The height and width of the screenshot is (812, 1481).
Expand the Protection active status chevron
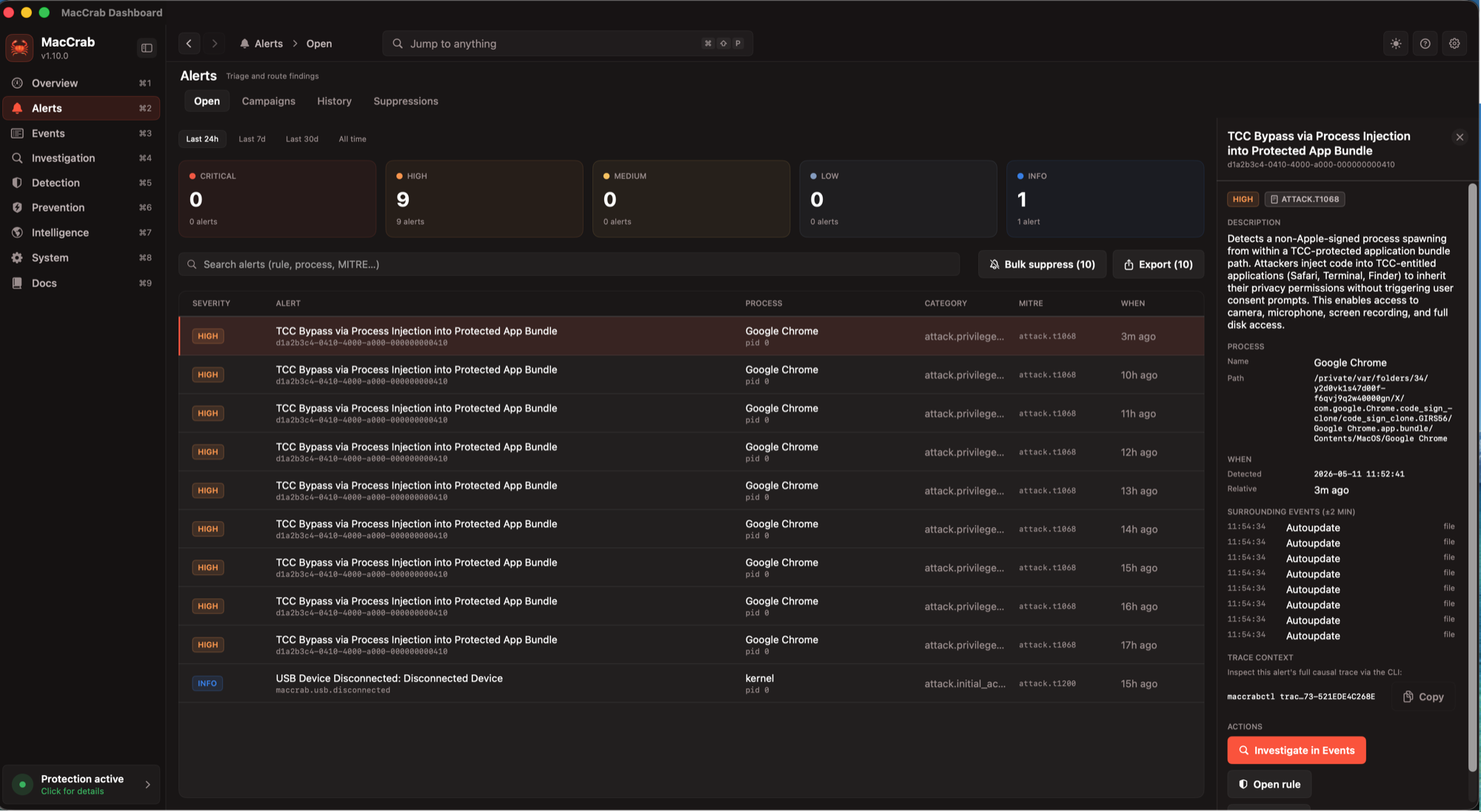148,785
